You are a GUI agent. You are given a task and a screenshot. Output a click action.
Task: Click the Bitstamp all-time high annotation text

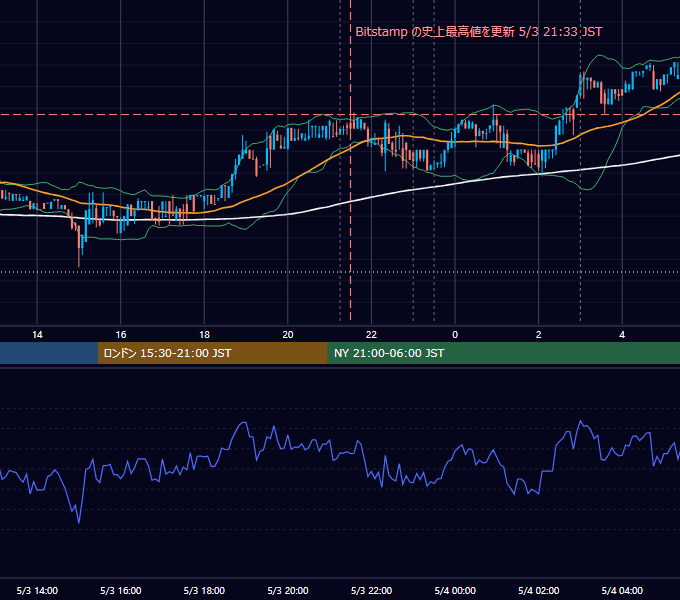coord(479,32)
